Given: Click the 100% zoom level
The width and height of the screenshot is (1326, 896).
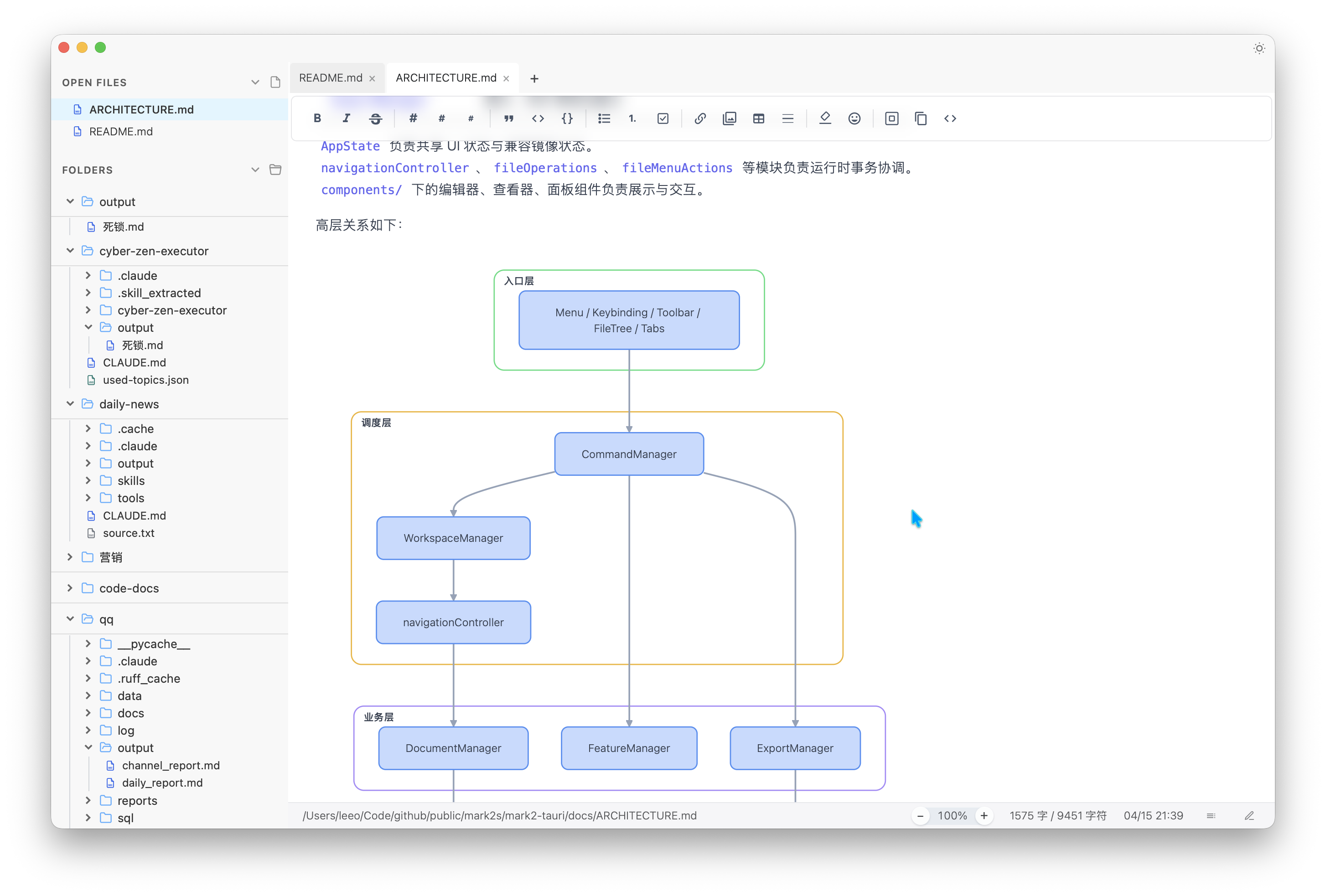Looking at the screenshot, I should 952,816.
